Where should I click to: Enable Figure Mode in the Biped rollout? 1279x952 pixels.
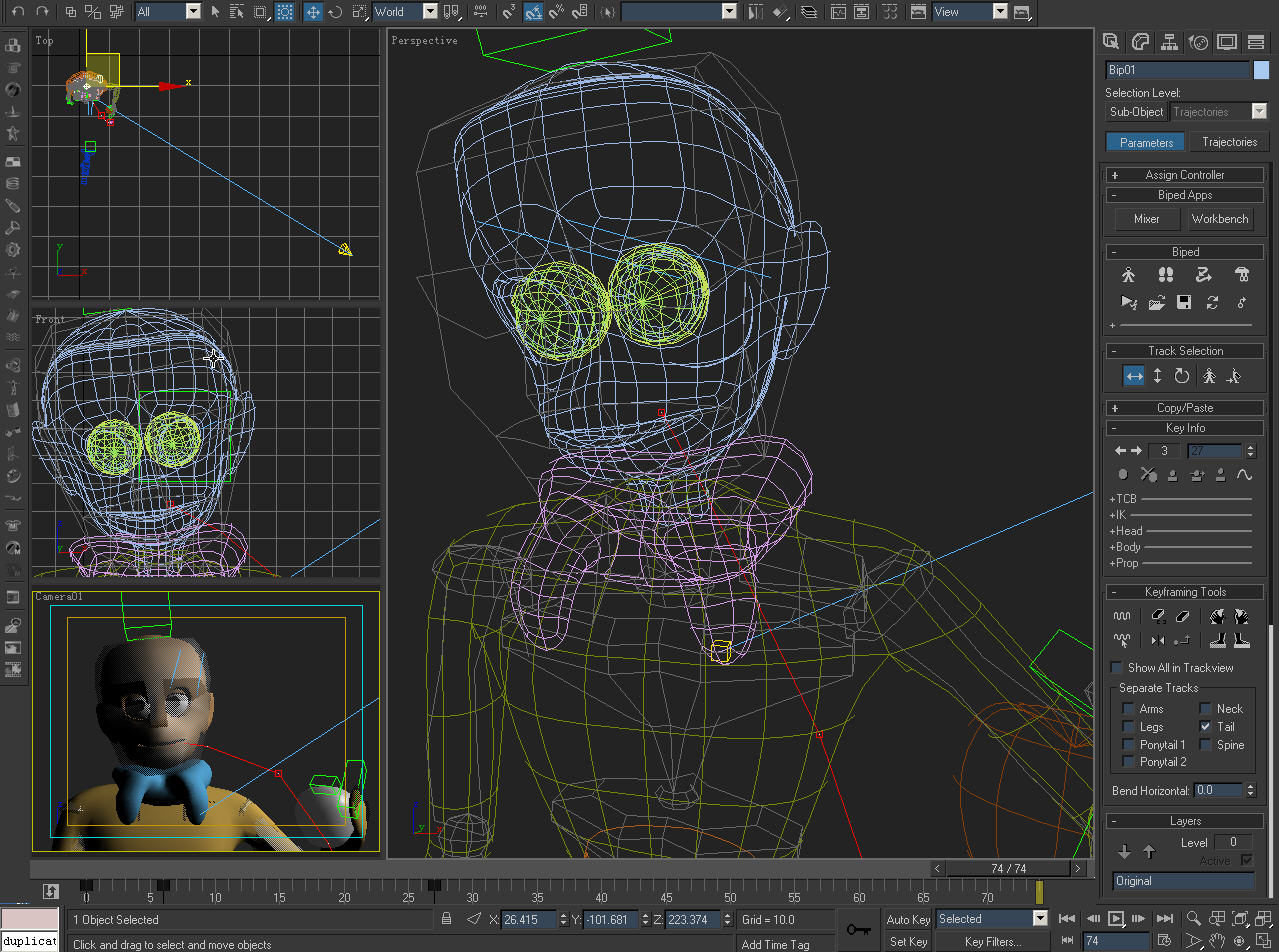click(1129, 275)
